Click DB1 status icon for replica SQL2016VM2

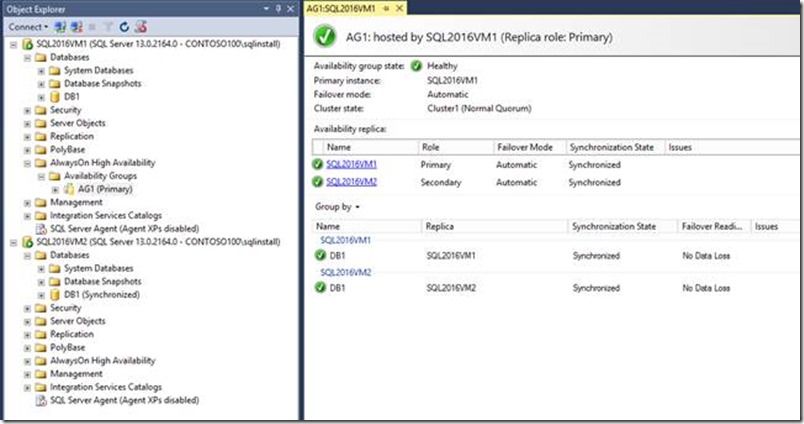[320, 288]
